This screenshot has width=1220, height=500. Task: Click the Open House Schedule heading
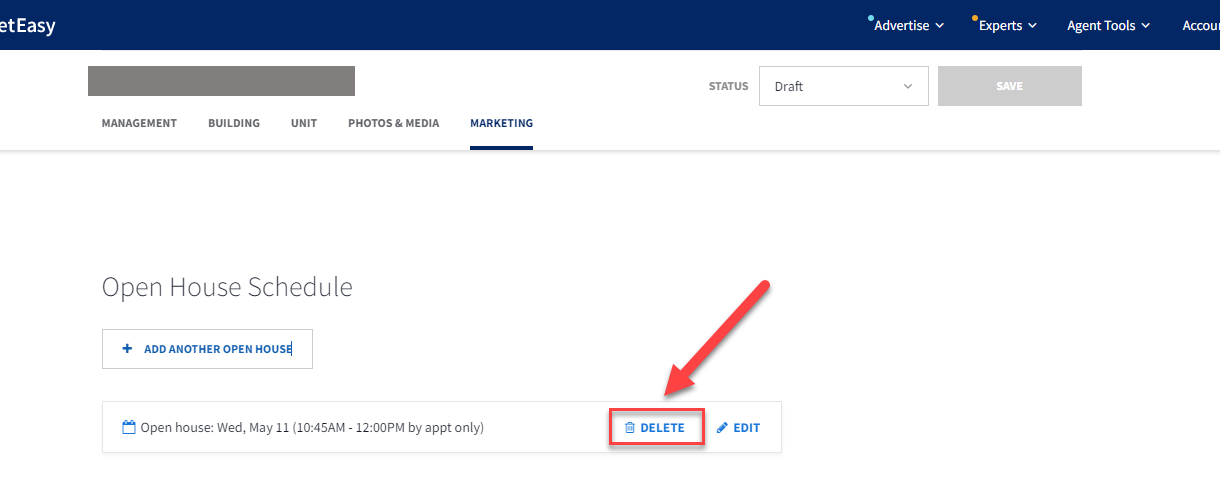(227, 288)
